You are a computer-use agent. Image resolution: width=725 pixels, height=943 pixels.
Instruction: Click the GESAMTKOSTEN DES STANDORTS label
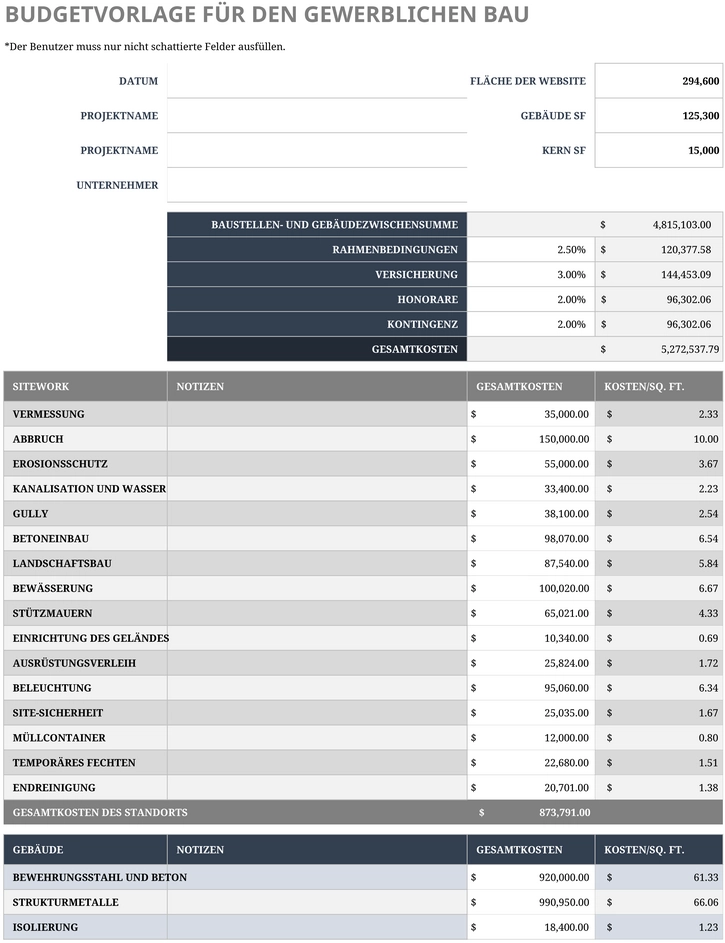pyautogui.click(x=100, y=812)
